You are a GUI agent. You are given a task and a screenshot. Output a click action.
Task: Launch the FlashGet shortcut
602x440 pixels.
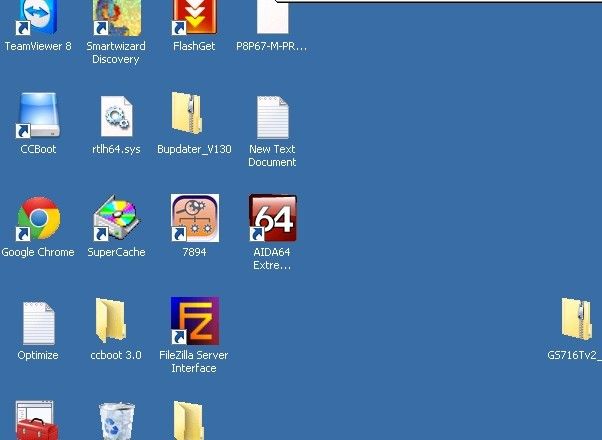point(195,17)
